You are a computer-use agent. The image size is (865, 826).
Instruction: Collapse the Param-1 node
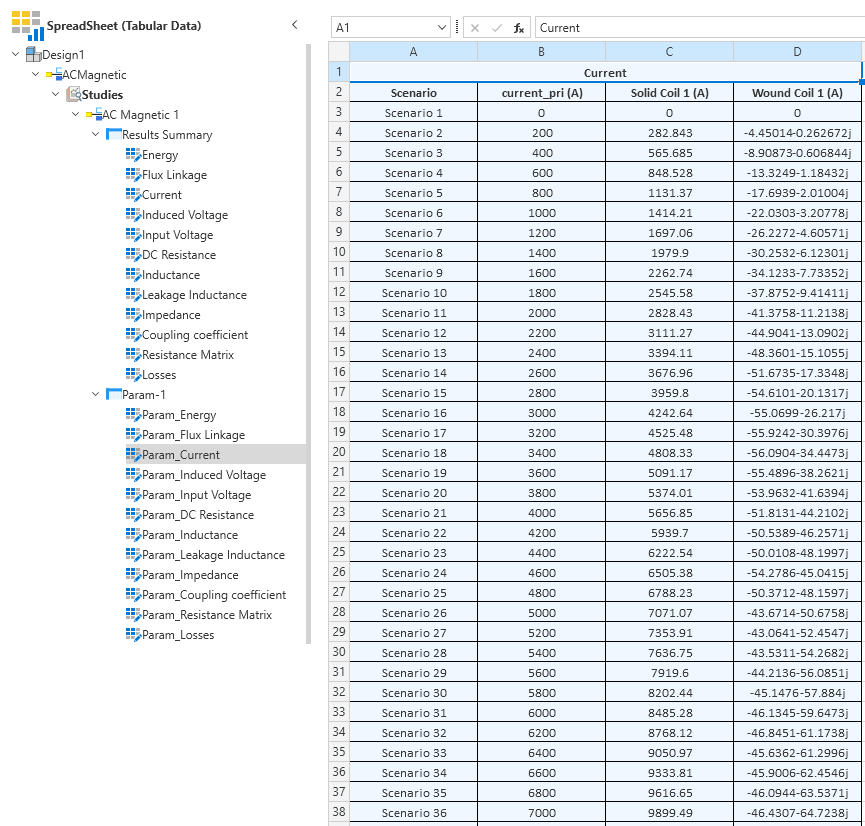(x=95, y=394)
